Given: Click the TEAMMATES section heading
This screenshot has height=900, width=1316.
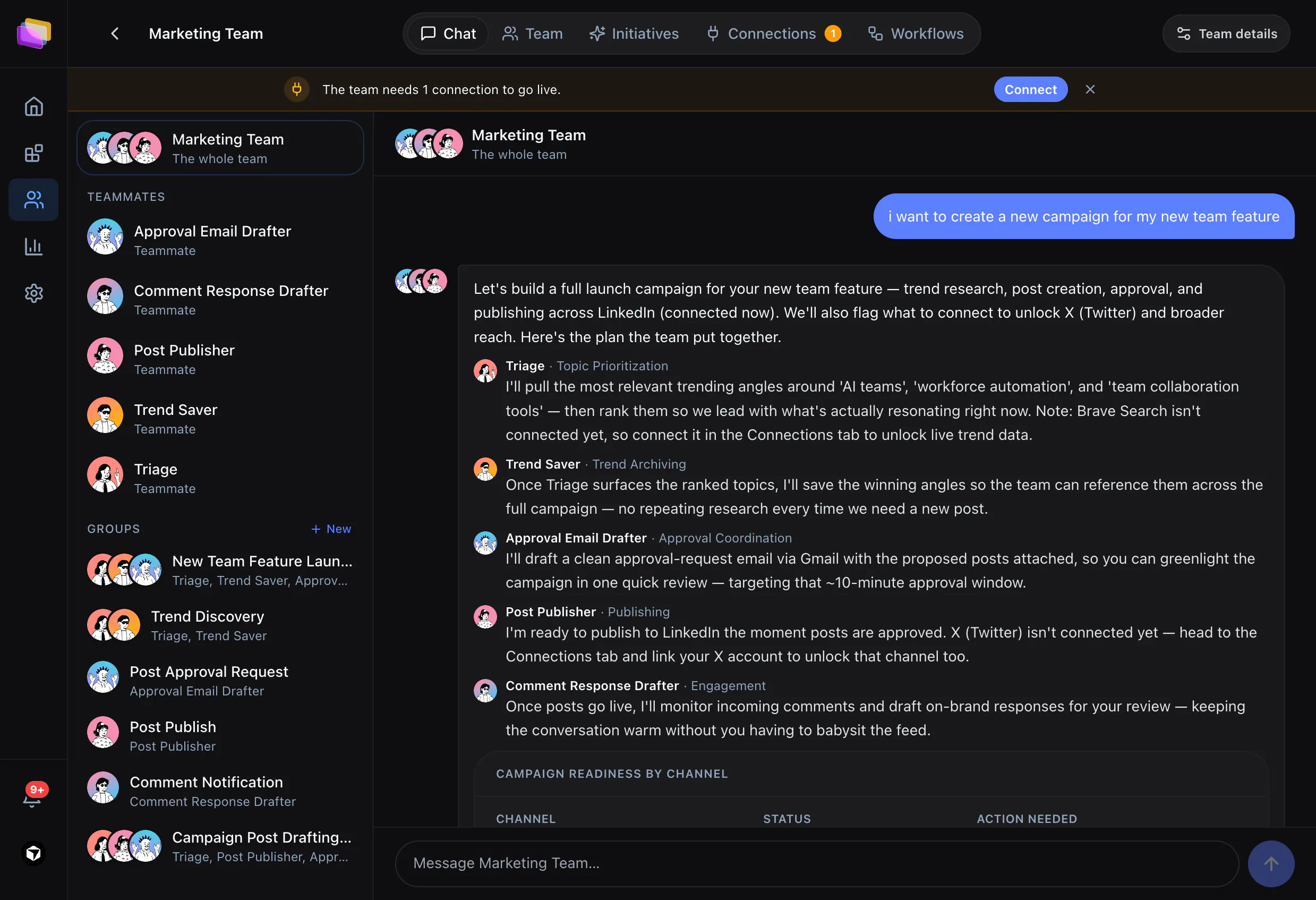Looking at the screenshot, I should 126,197.
